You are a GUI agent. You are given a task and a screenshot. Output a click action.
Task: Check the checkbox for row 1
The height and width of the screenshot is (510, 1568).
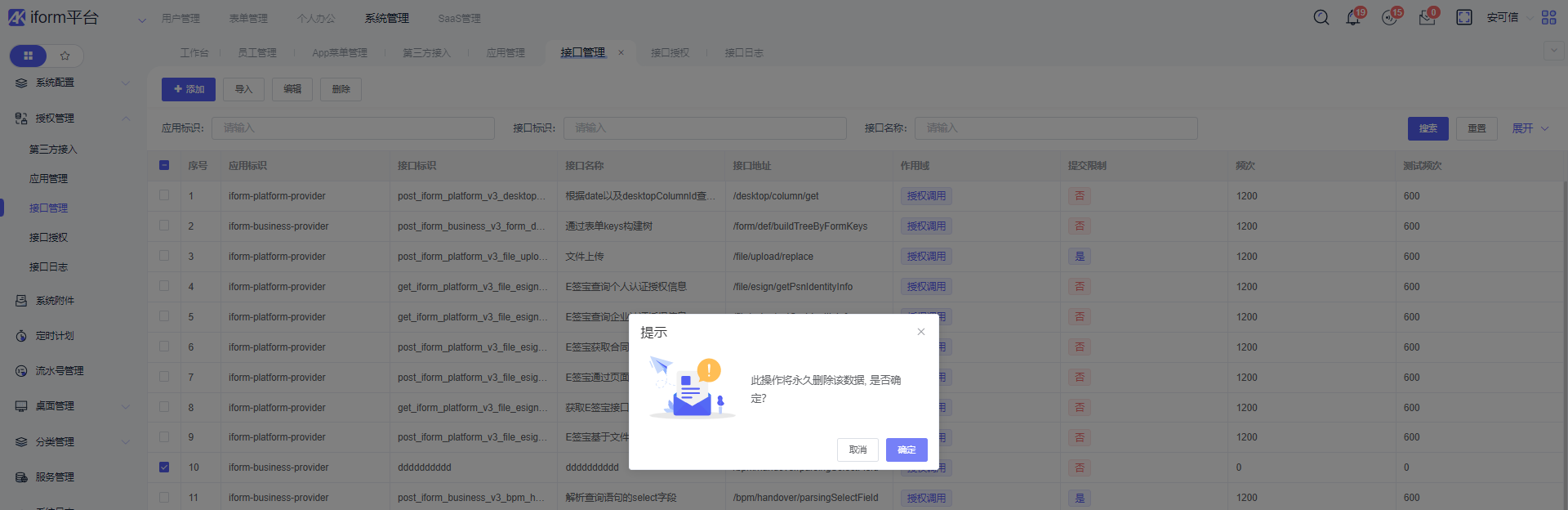coord(164,195)
